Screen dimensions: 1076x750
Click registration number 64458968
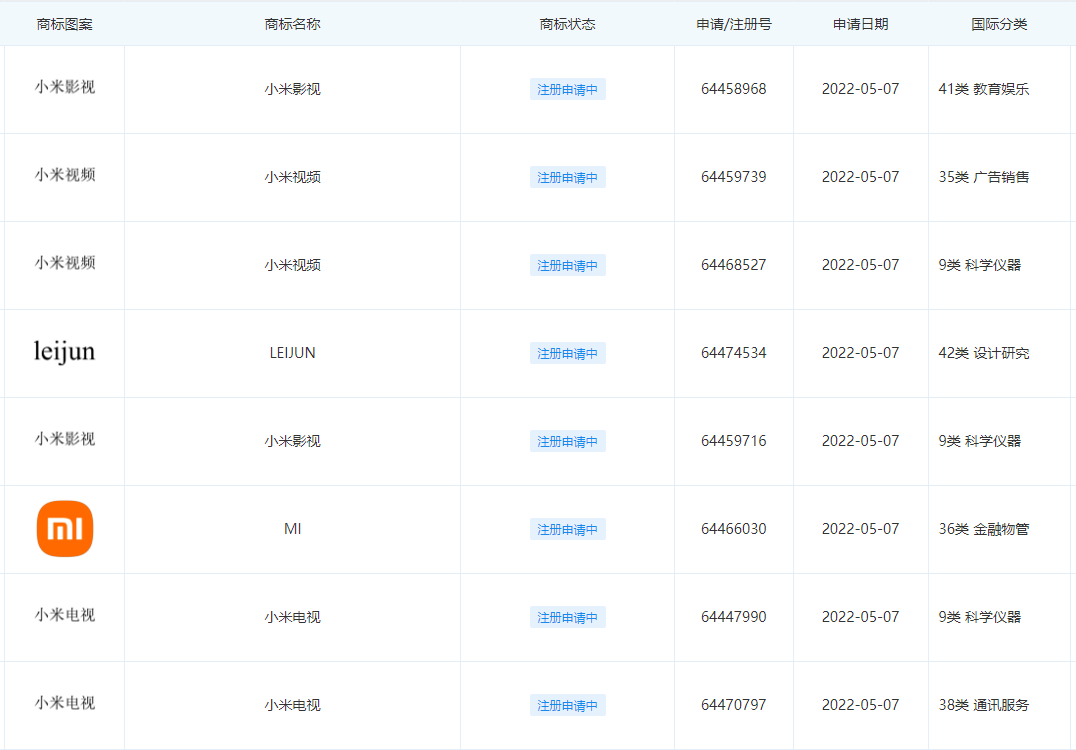coord(734,89)
